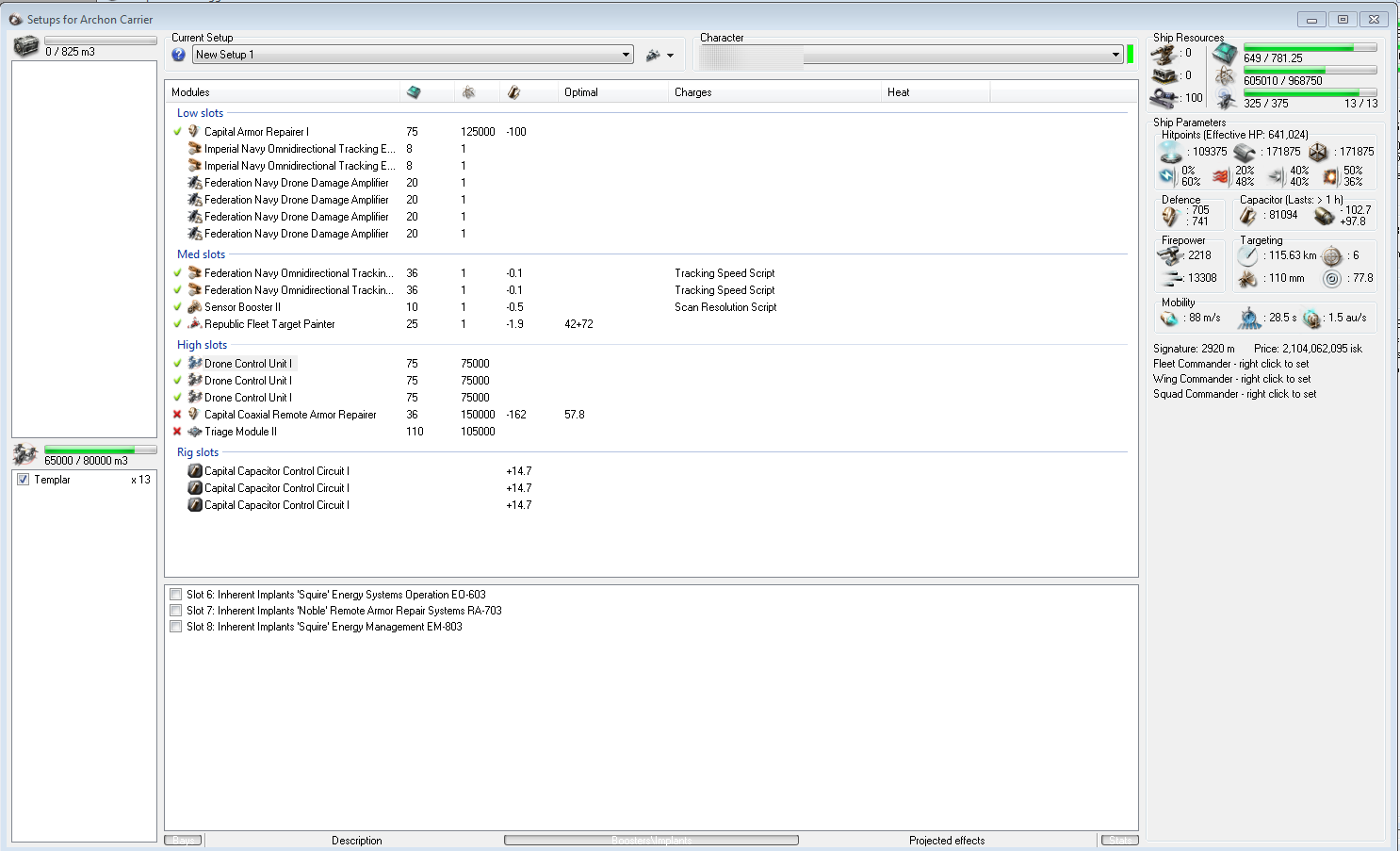Click the Boosters\Implants button at the bottom

pos(651,841)
